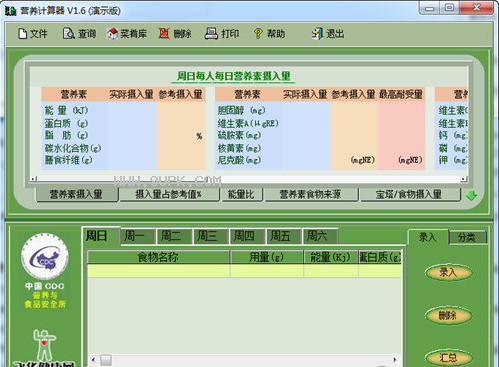Click the 打印 (Print) printer icon

tap(211, 34)
